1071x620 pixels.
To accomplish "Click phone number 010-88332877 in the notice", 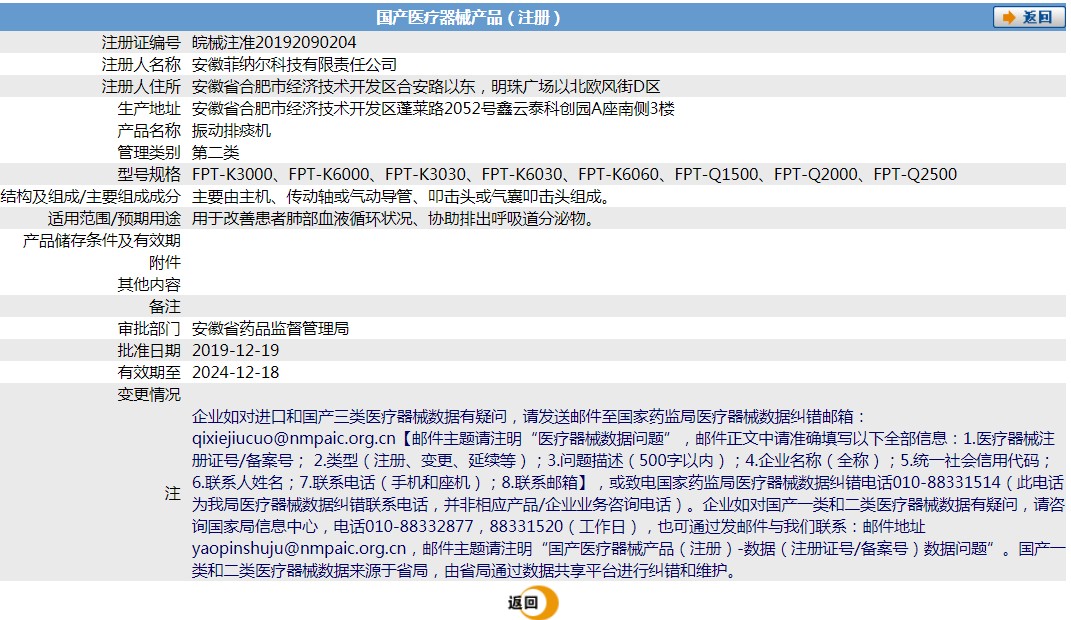I will [x=419, y=526].
